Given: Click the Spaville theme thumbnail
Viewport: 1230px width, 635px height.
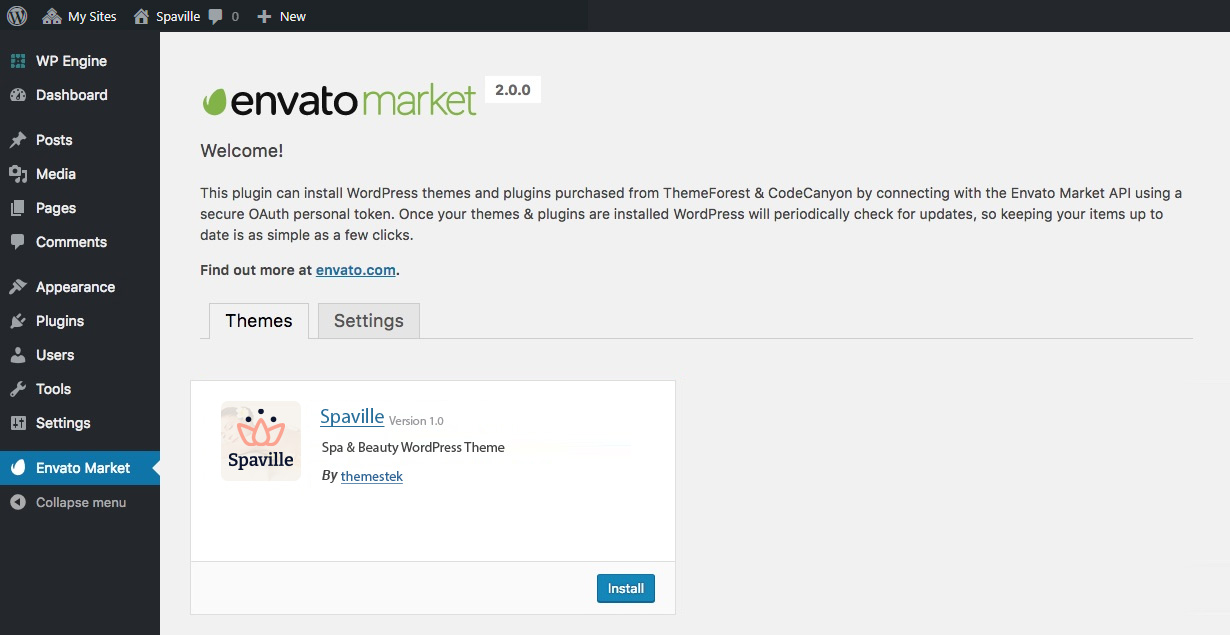Looking at the screenshot, I should (x=261, y=441).
